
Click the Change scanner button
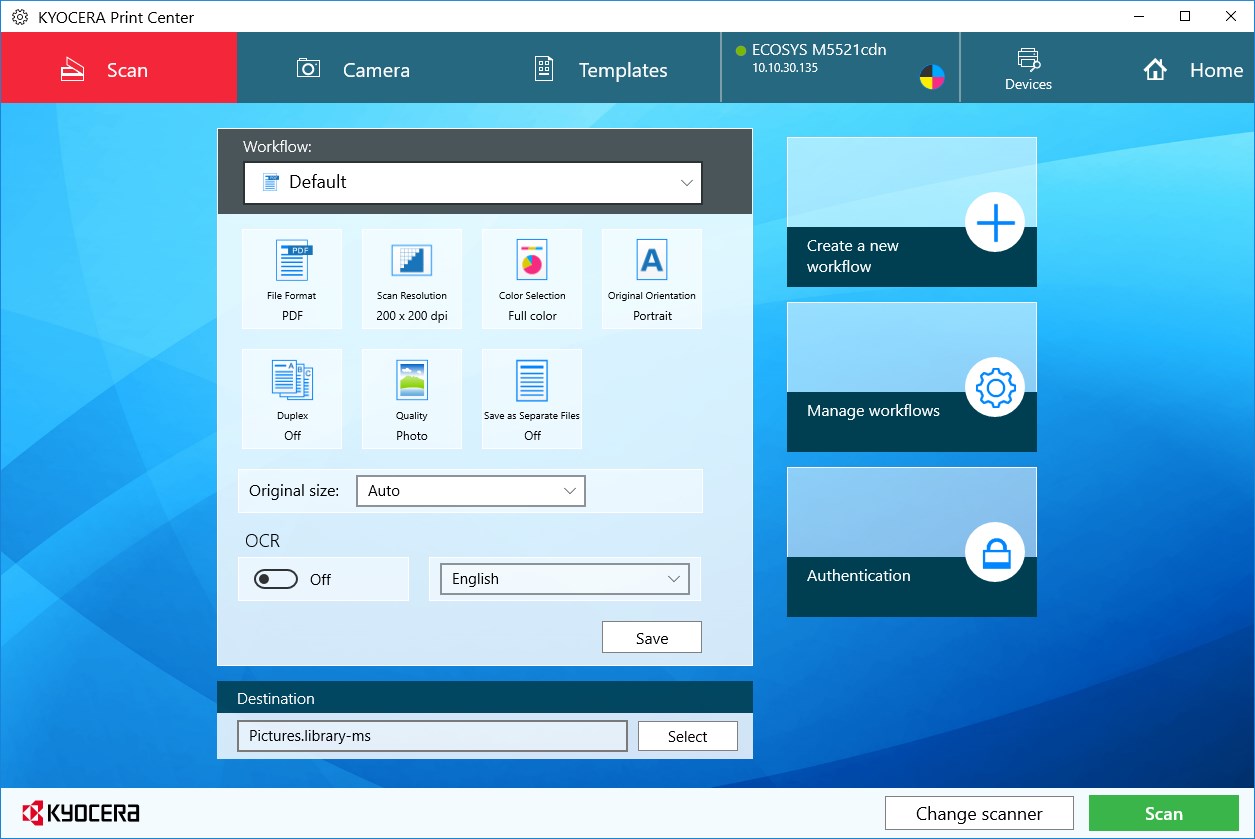click(x=979, y=814)
